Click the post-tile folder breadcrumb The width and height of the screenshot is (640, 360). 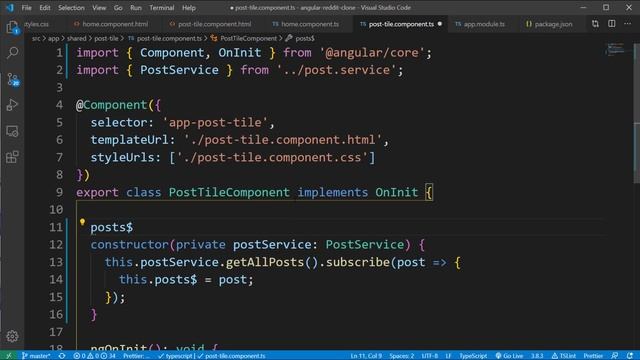106,38
